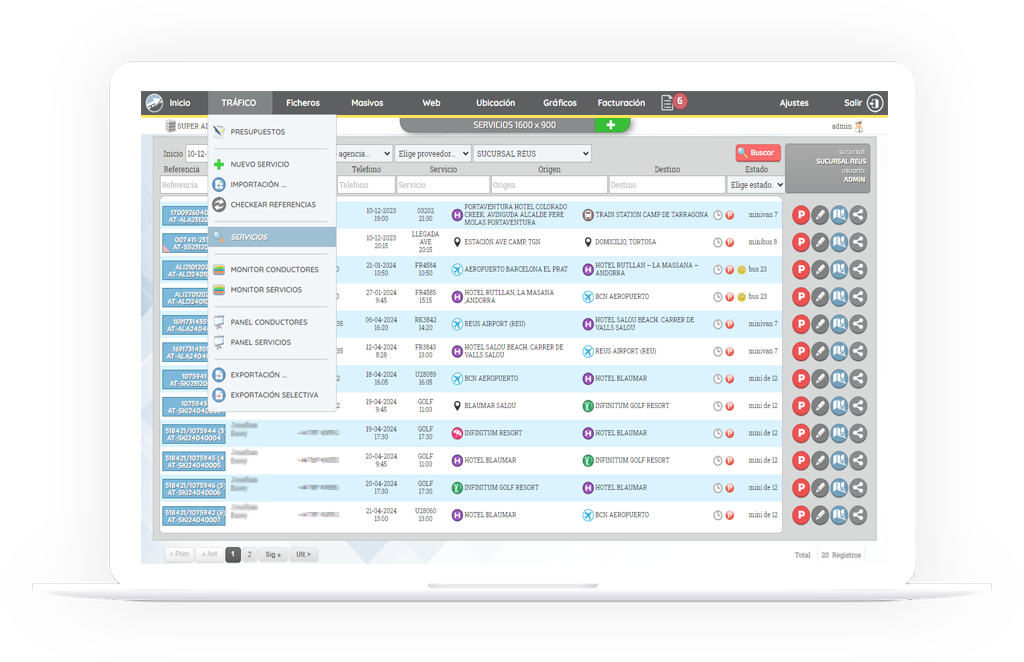
Task: Click the Sig » next page button
Action: pos(273,554)
